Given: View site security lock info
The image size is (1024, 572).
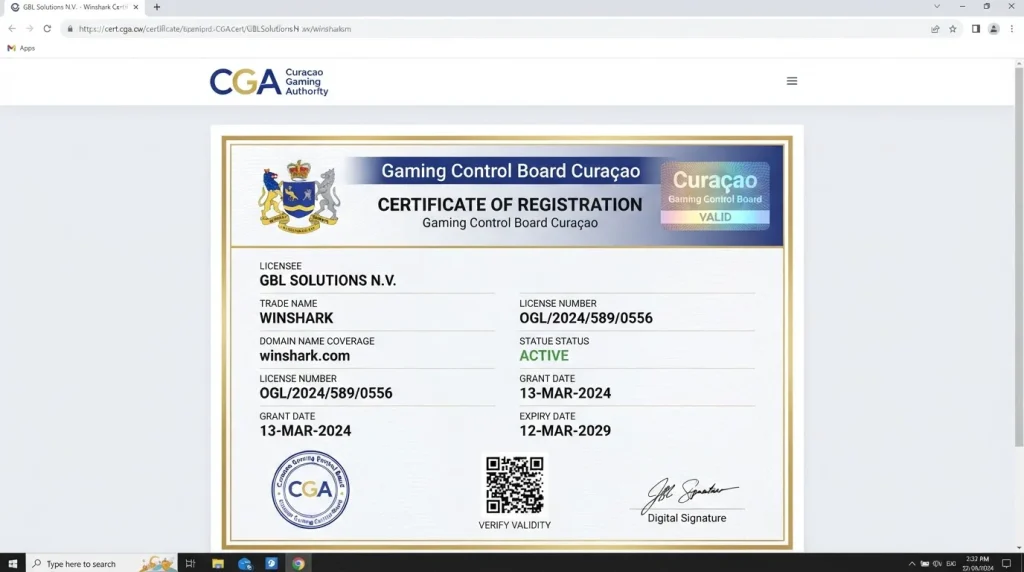Looking at the screenshot, I should click(x=70, y=29).
